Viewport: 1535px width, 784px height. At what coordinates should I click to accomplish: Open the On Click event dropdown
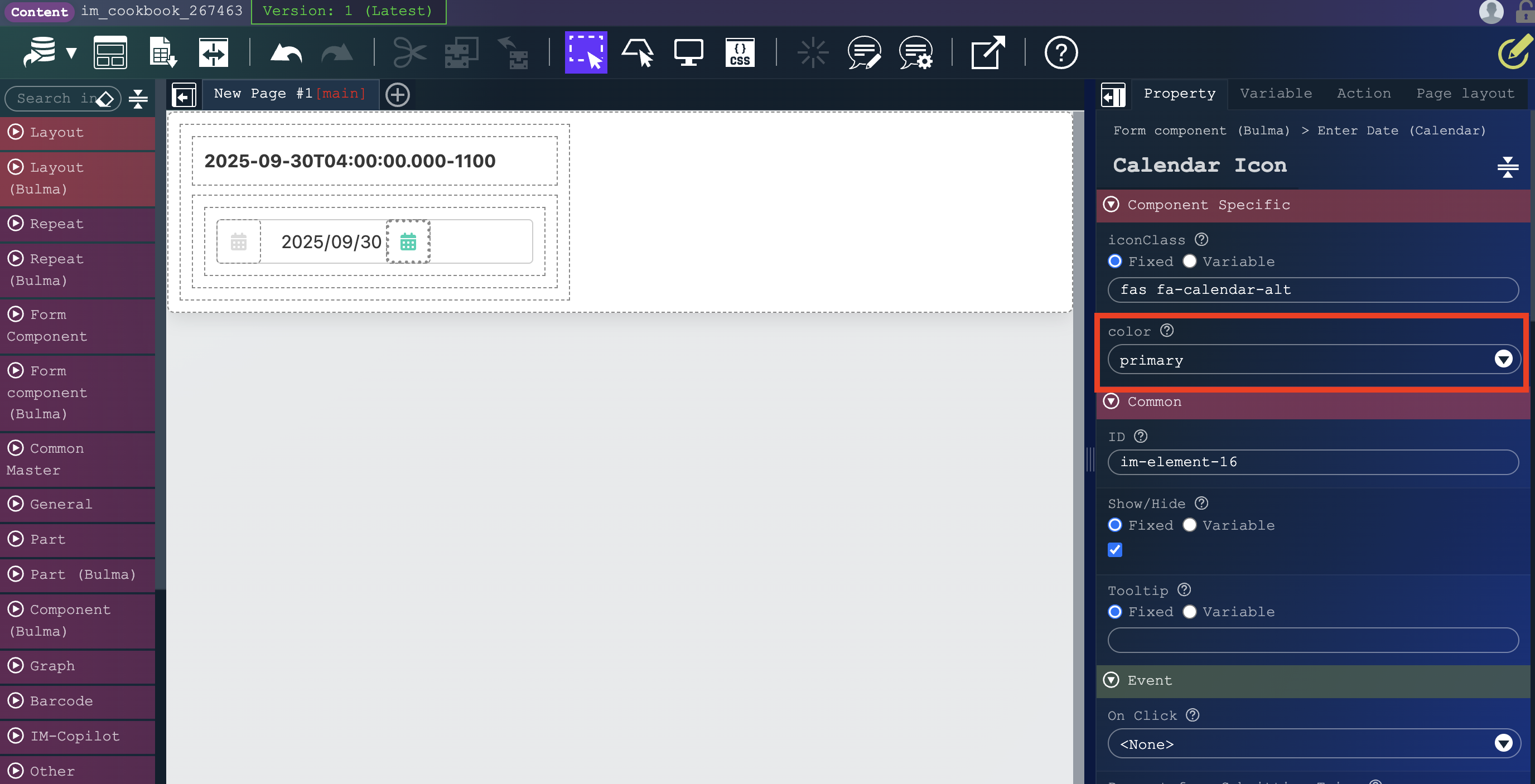coord(1313,744)
